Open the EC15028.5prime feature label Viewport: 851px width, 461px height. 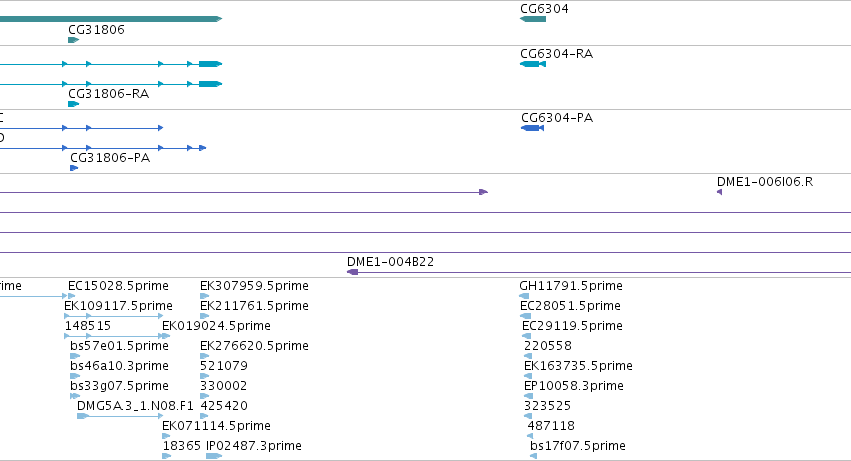[118, 286]
